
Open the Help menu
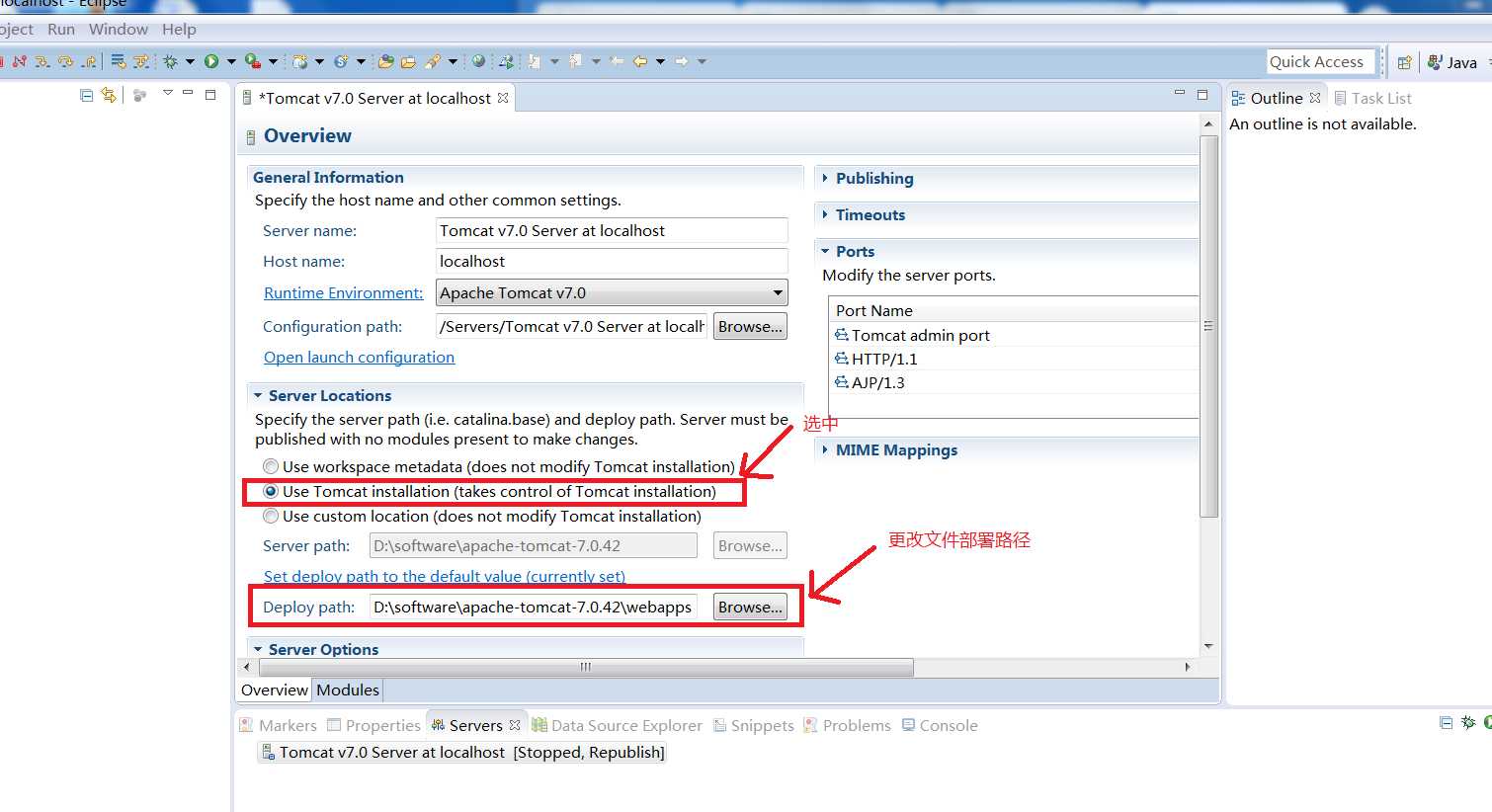[x=179, y=29]
